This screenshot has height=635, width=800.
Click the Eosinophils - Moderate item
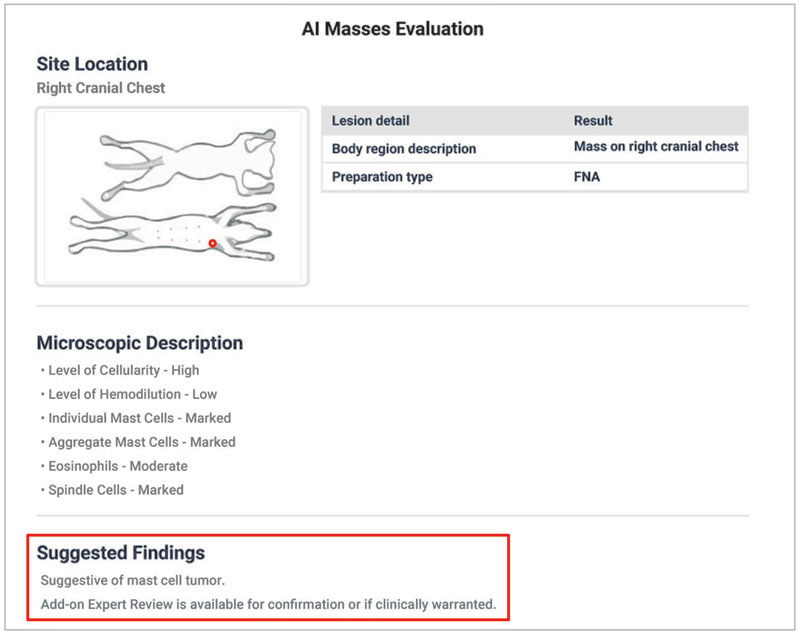118,466
